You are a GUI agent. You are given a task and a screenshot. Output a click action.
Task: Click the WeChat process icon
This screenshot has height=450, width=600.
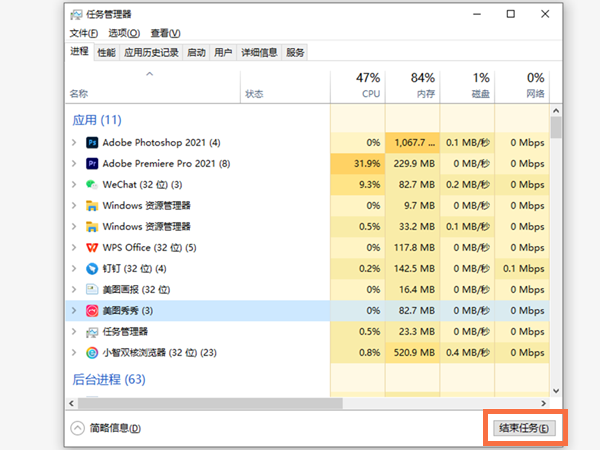(92, 185)
